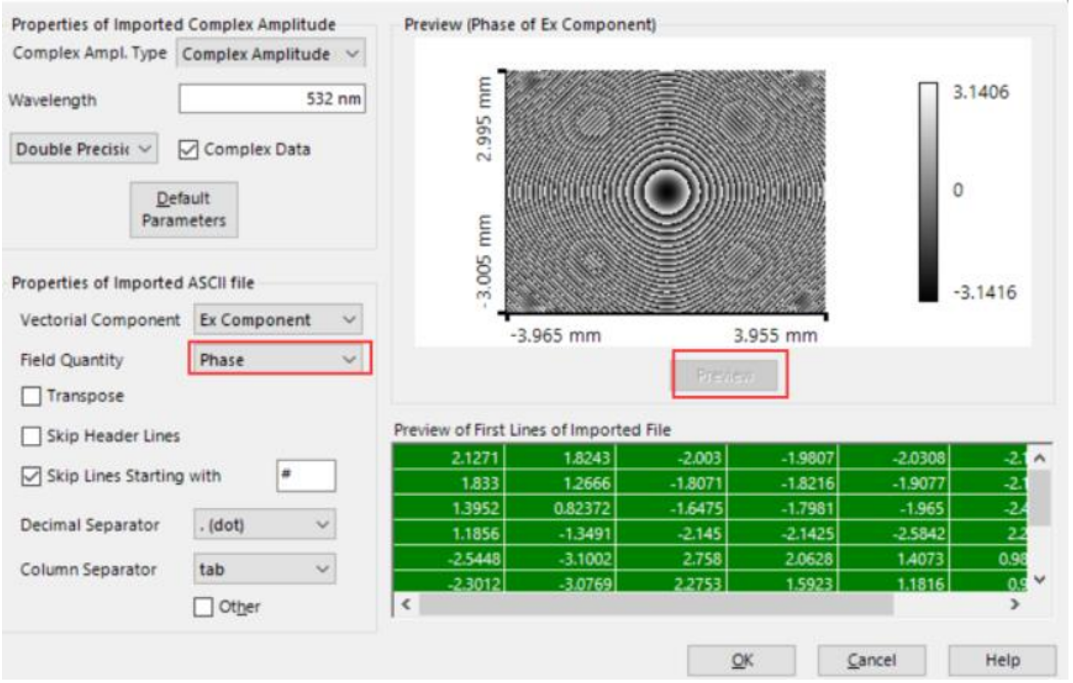
Task: Enable the Transpose checkbox
Action: (31, 396)
